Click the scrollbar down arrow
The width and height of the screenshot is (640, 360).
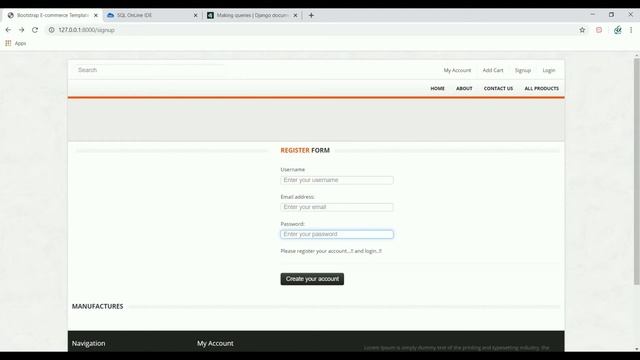(x=636, y=349)
